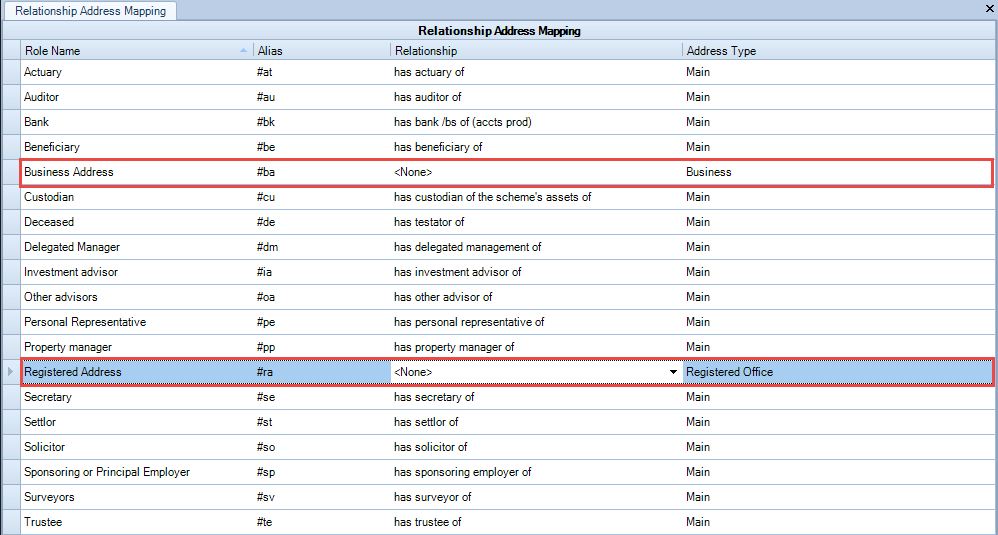
Task: Click the 'has actuary of' relationship cell
Action: pyautogui.click(x=536, y=72)
